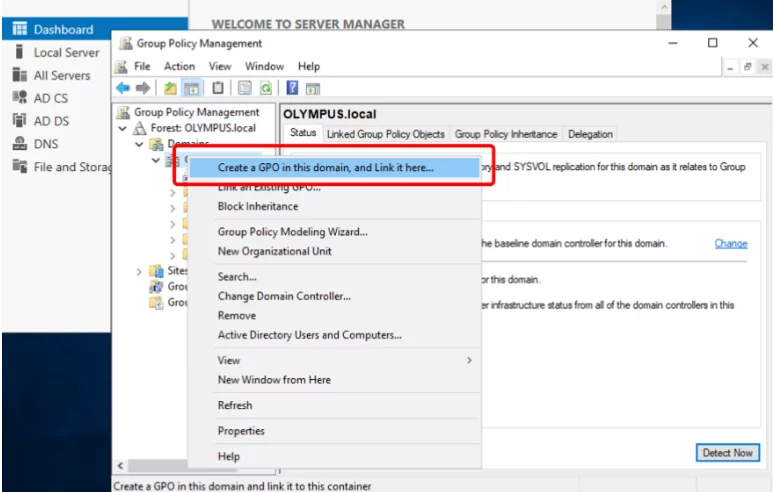Open the Window menu
The height and width of the screenshot is (492, 773).
[x=264, y=66]
